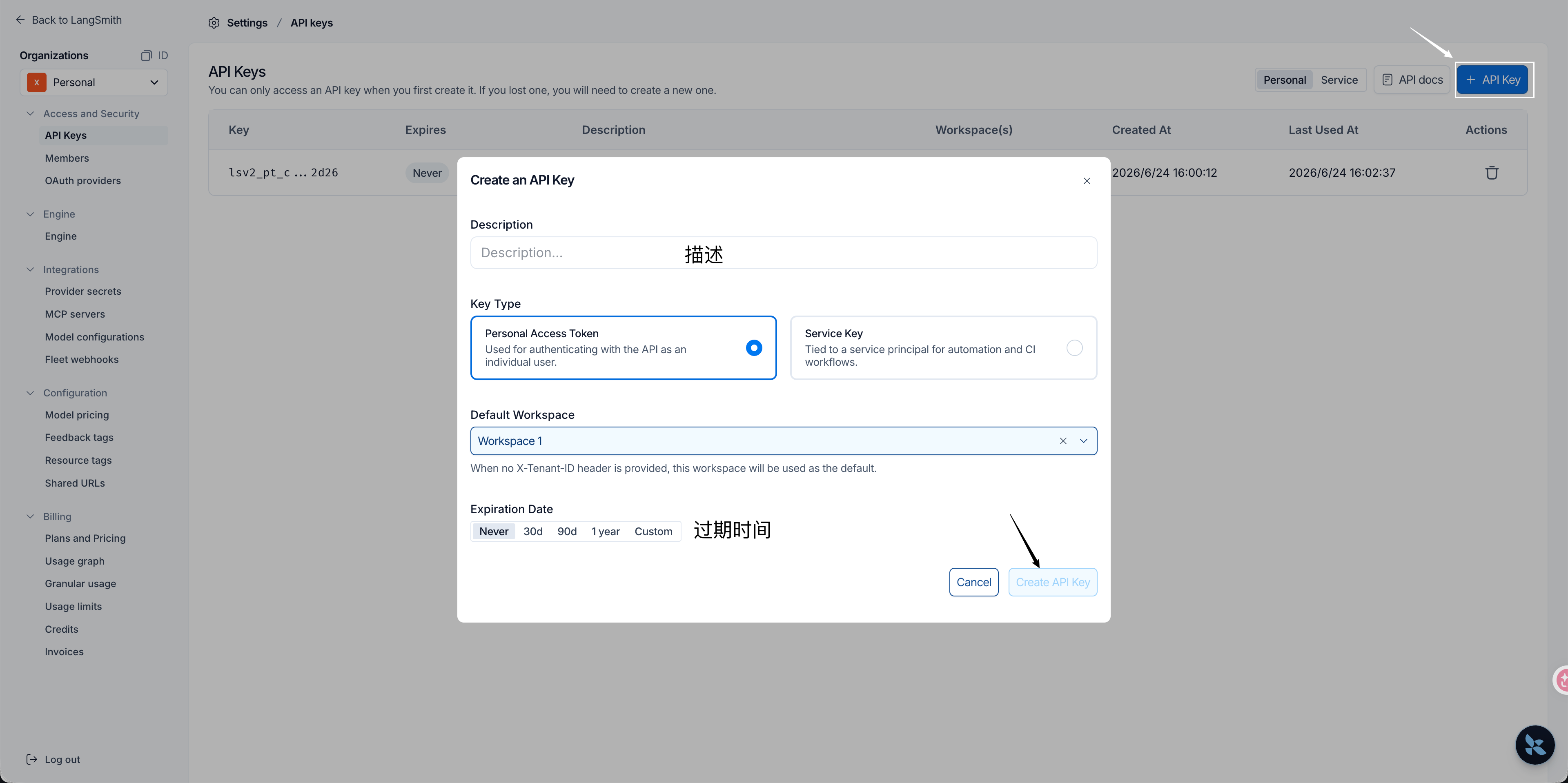This screenshot has width=1568, height=783.
Task: Click the Settings gear icon in breadcrumb
Action: (x=214, y=23)
